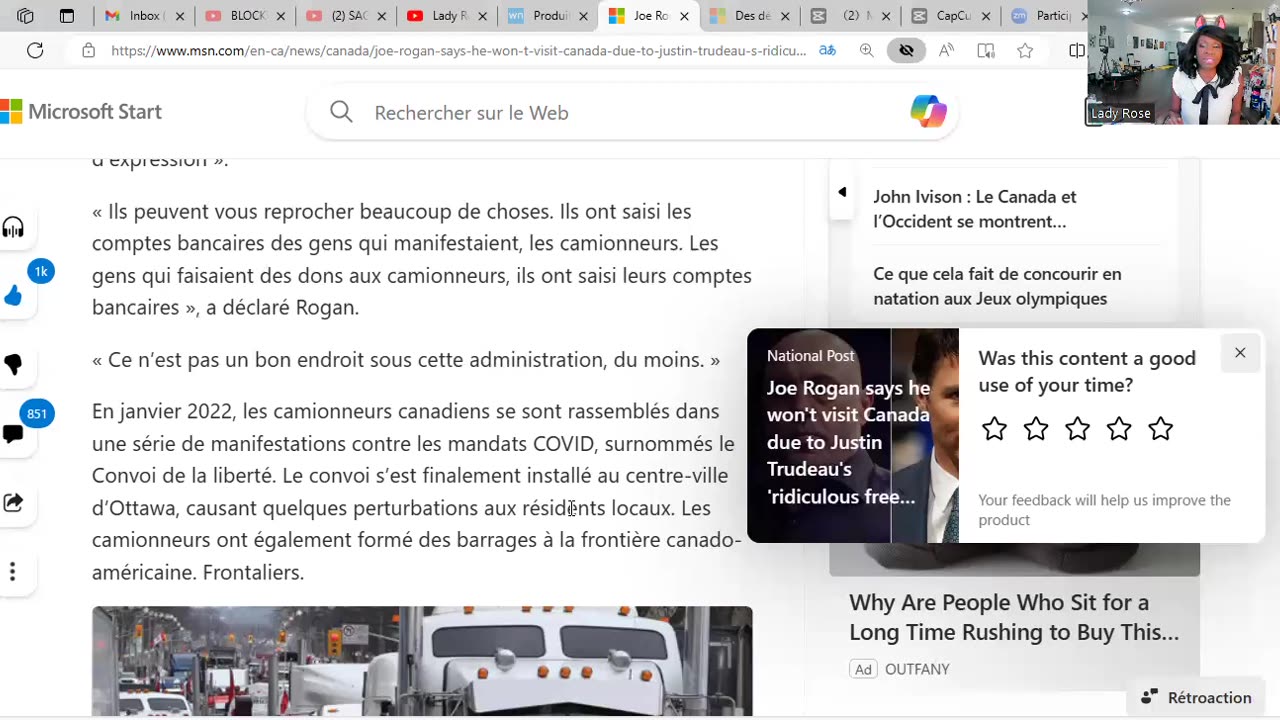View site information lock icon
The width and height of the screenshot is (1280, 720).
click(88, 50)
